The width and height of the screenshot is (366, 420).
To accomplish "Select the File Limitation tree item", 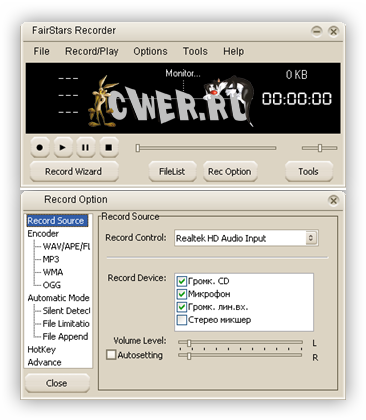I will coord(66,324).
